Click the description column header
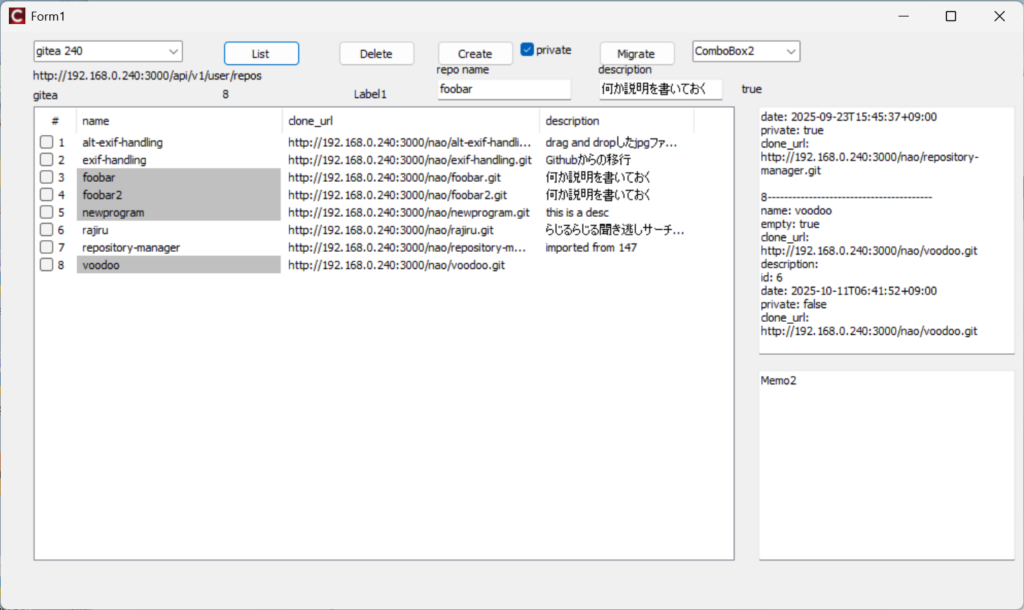The height and width of the screenshot is (610, 1024). pyautogui.click(x=616, y=121)
